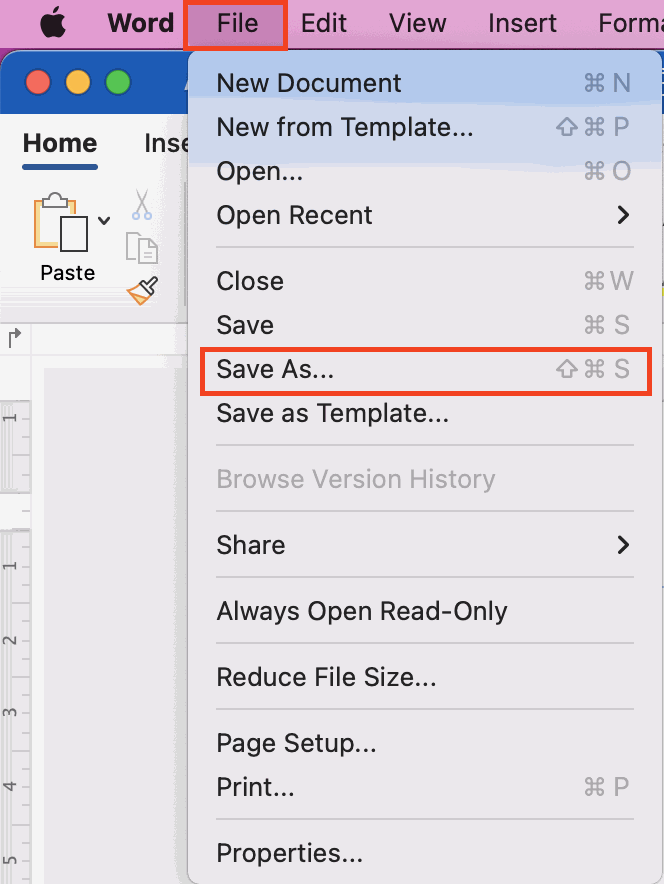Choose Save As... from File menu
664x884 pixels.
(424, 369)
